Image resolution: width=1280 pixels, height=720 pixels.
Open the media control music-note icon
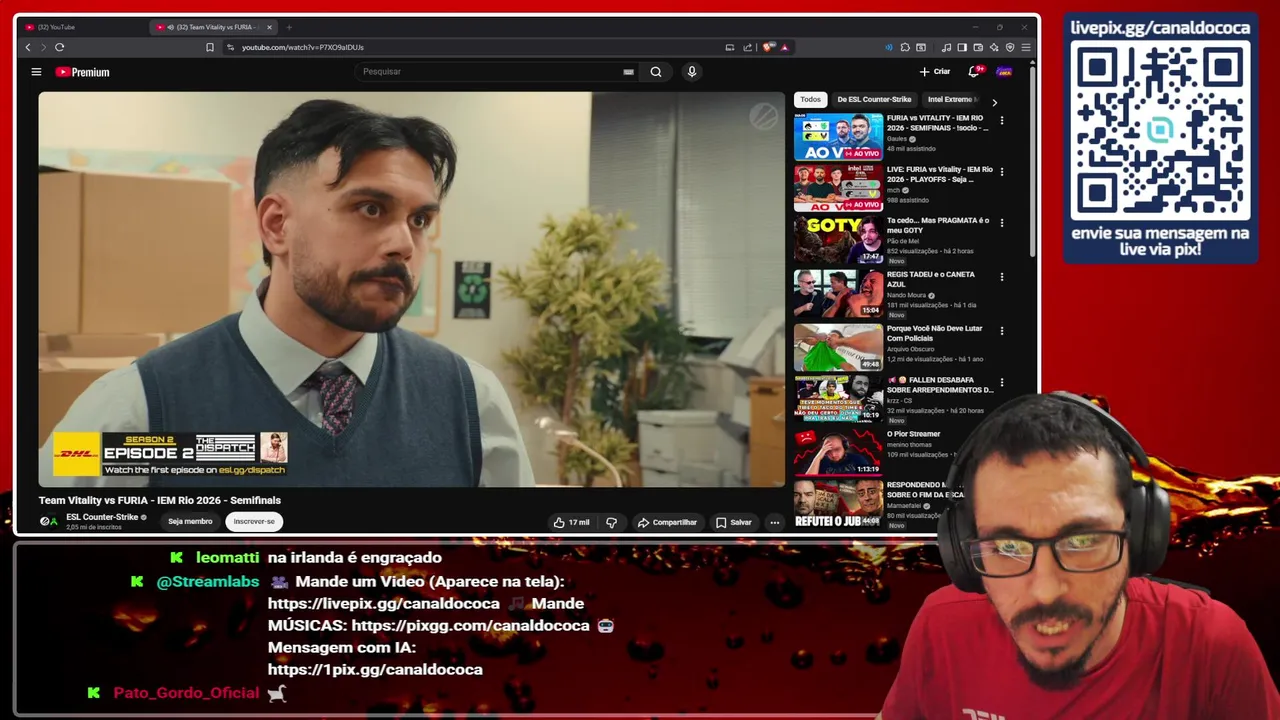(946, 47)
